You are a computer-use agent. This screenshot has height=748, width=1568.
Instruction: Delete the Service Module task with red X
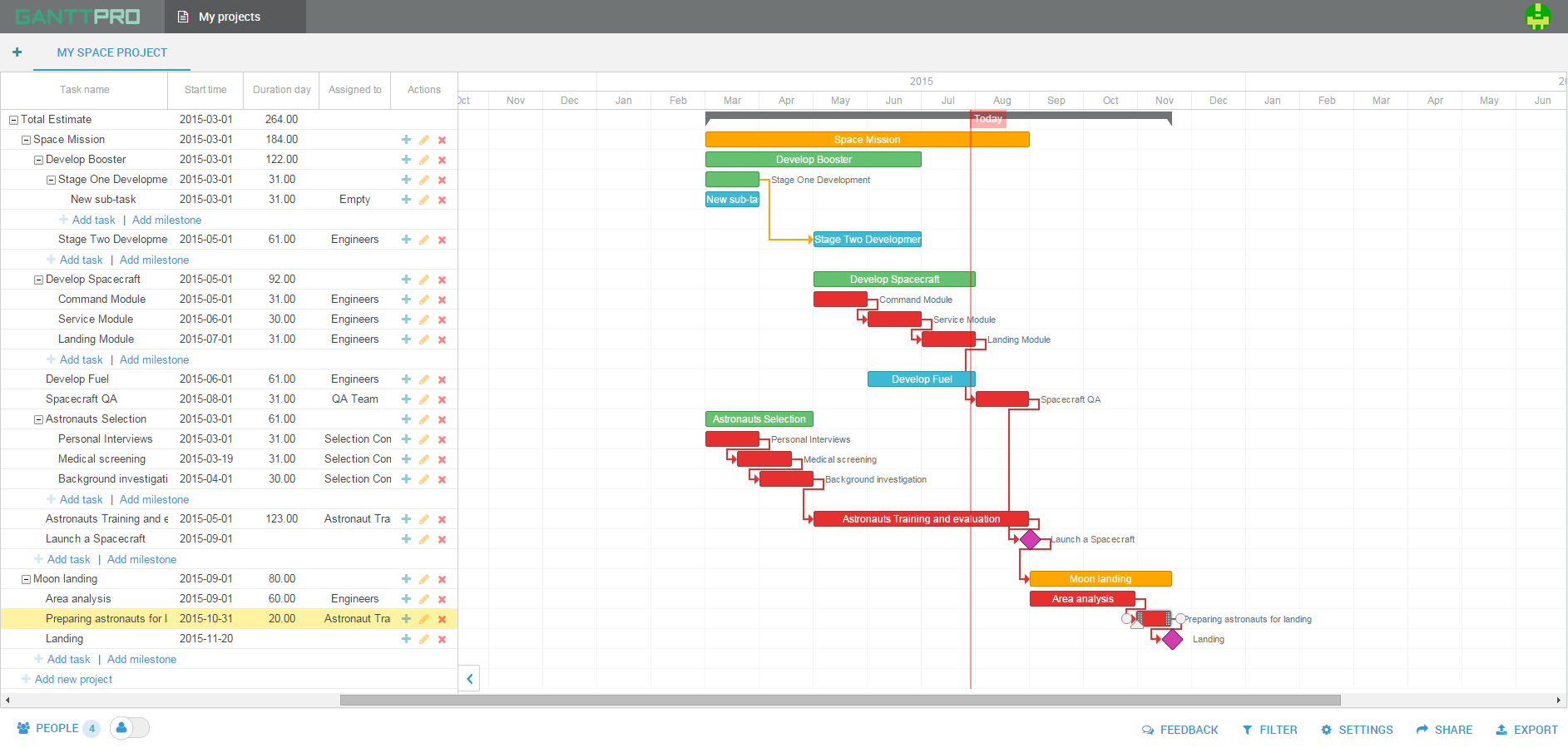442,320
